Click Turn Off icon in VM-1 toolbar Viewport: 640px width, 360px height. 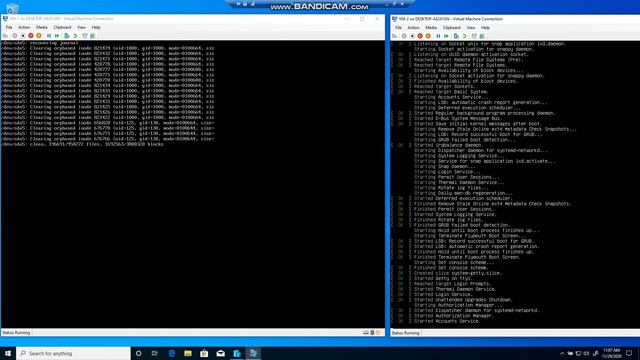pos(23,36)
